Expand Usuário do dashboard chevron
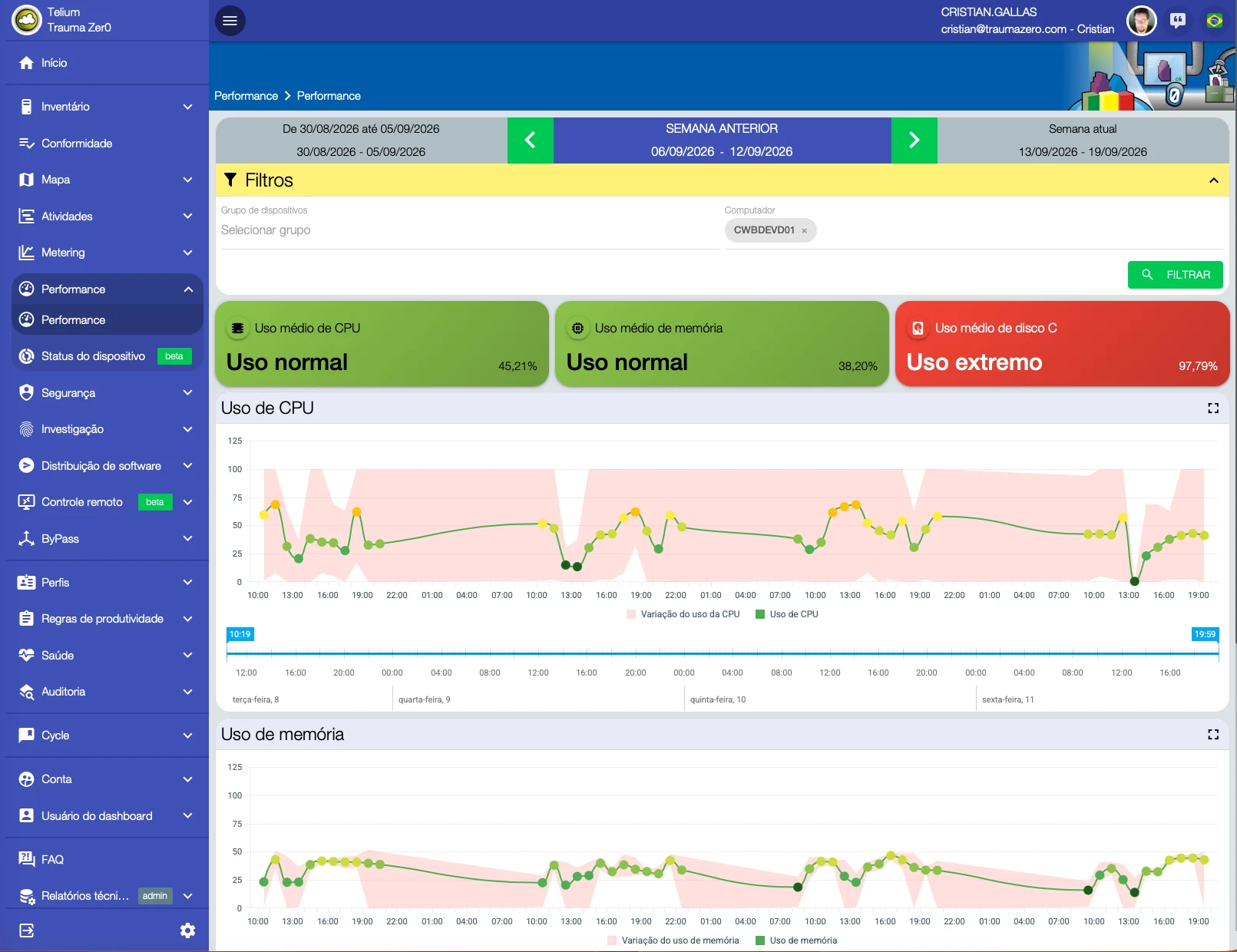 coord(187,815)
